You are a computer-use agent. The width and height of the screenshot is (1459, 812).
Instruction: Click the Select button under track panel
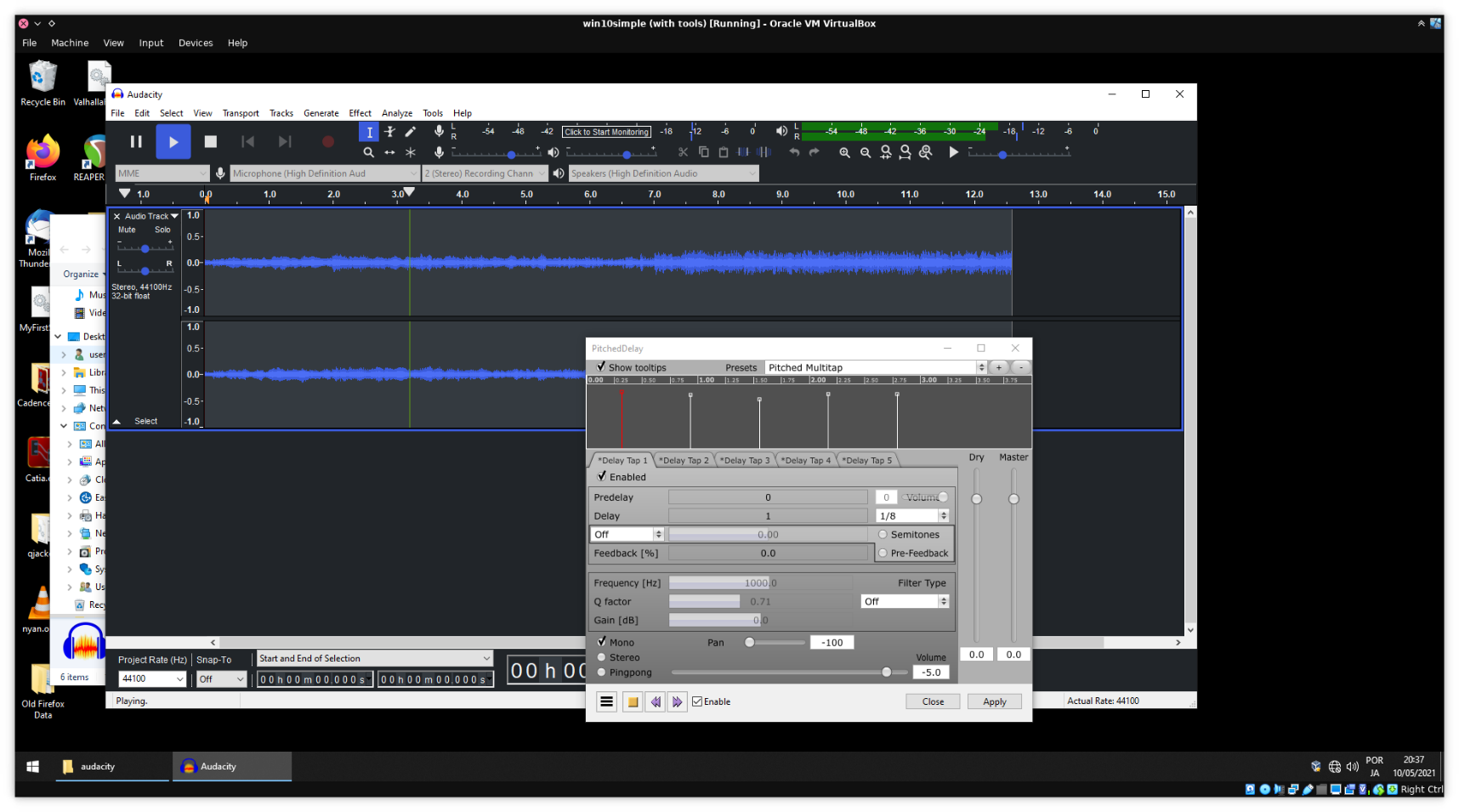click(x=145, y=421)
